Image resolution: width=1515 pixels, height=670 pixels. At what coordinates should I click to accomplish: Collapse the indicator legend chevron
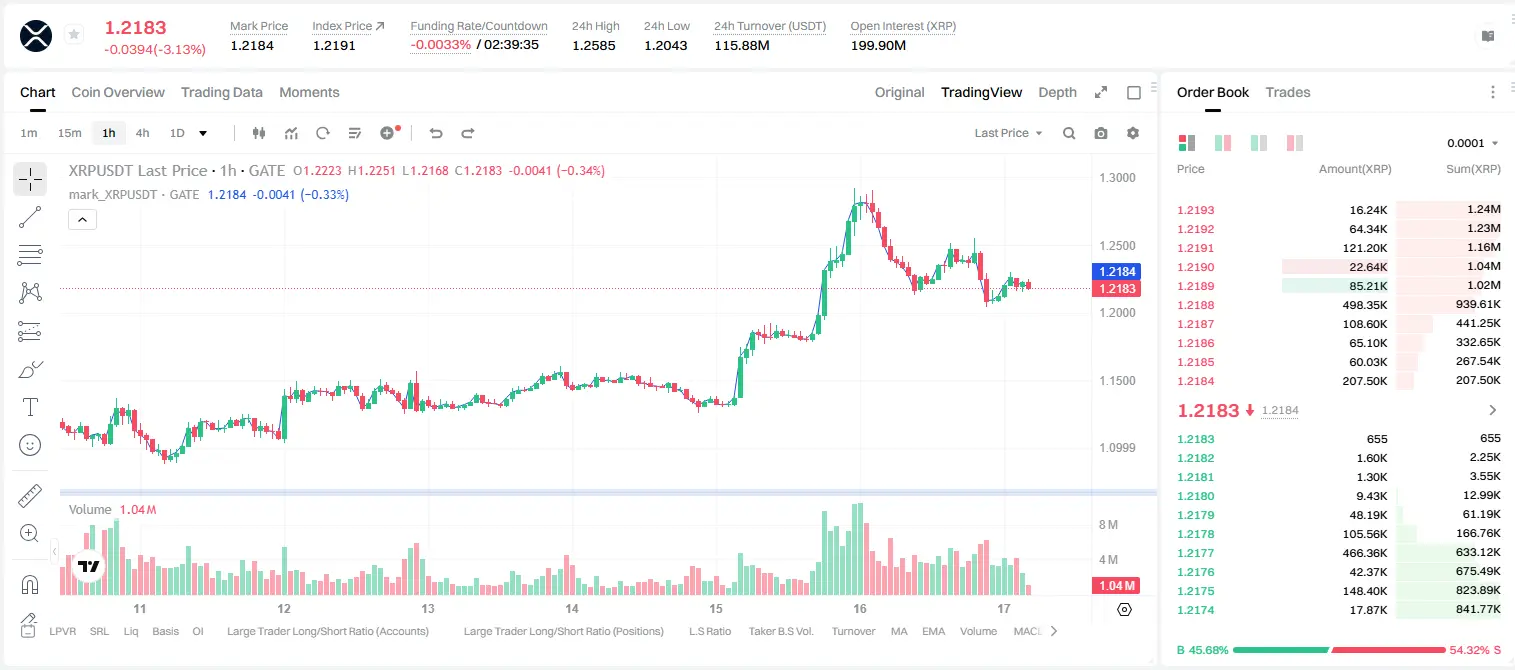click(82, 219)
